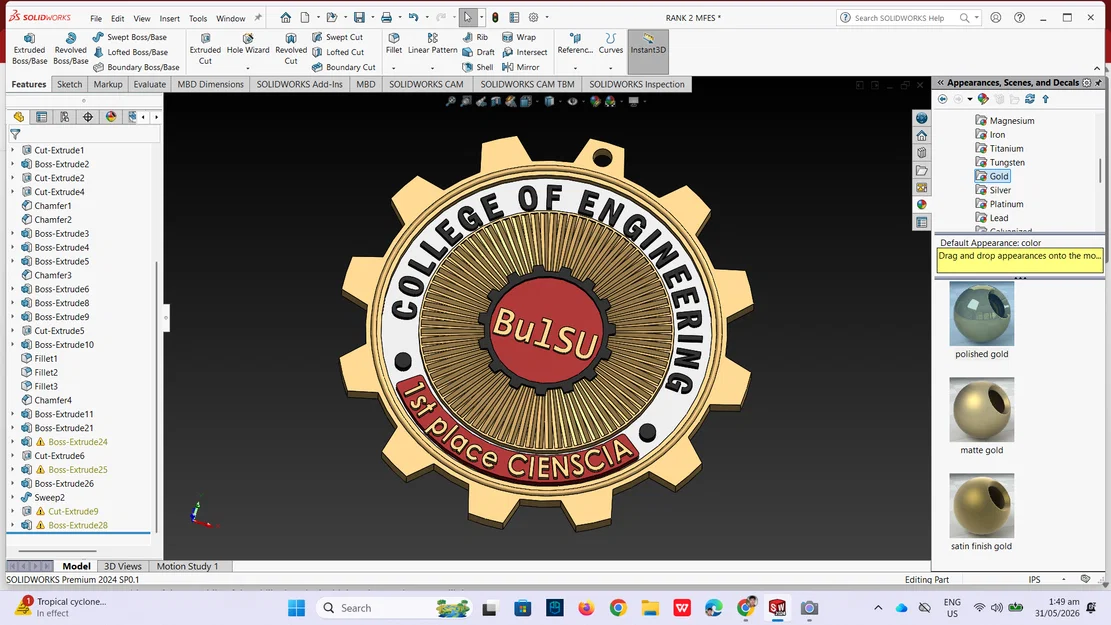Switch to the 3D Views tab
Image resolution: width=1111 pixels, height=625 pixels.
tap(123, 566)
